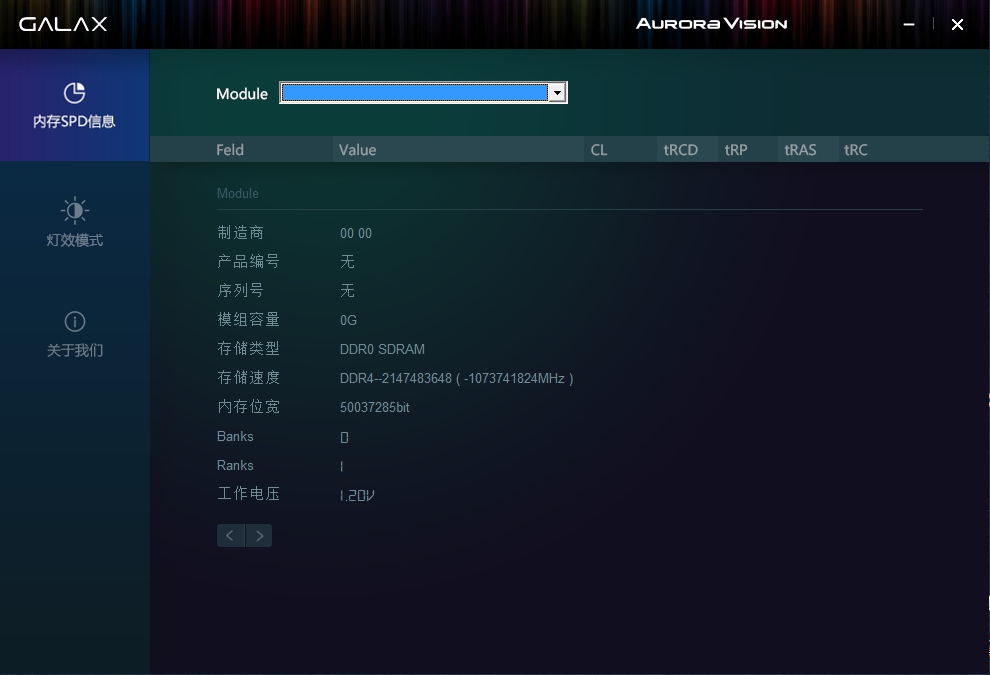Click the 产品编号 row label
990x675 pixels.
[248, 261]
